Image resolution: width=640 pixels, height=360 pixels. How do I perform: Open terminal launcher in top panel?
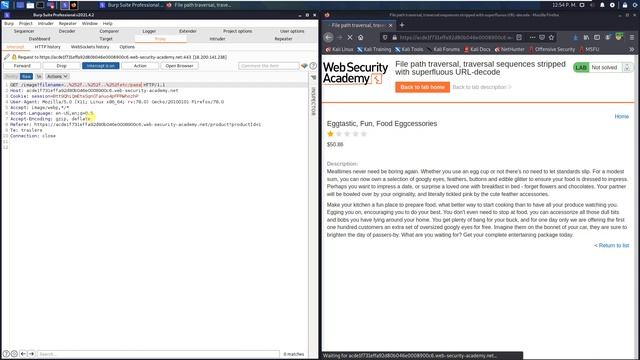click(40, 5)
